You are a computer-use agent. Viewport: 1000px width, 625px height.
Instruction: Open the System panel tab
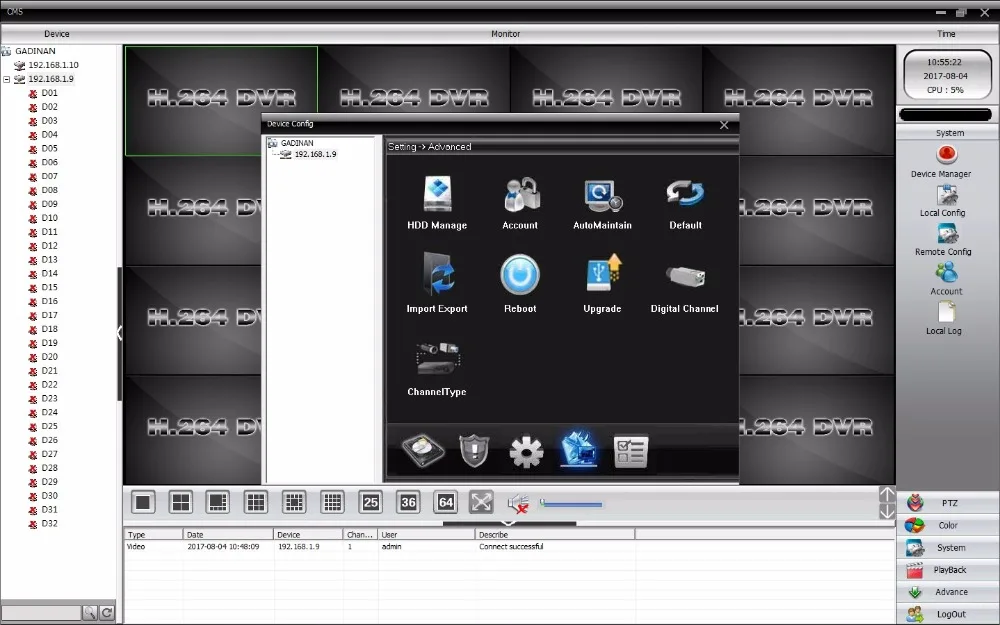click(948, 548)
